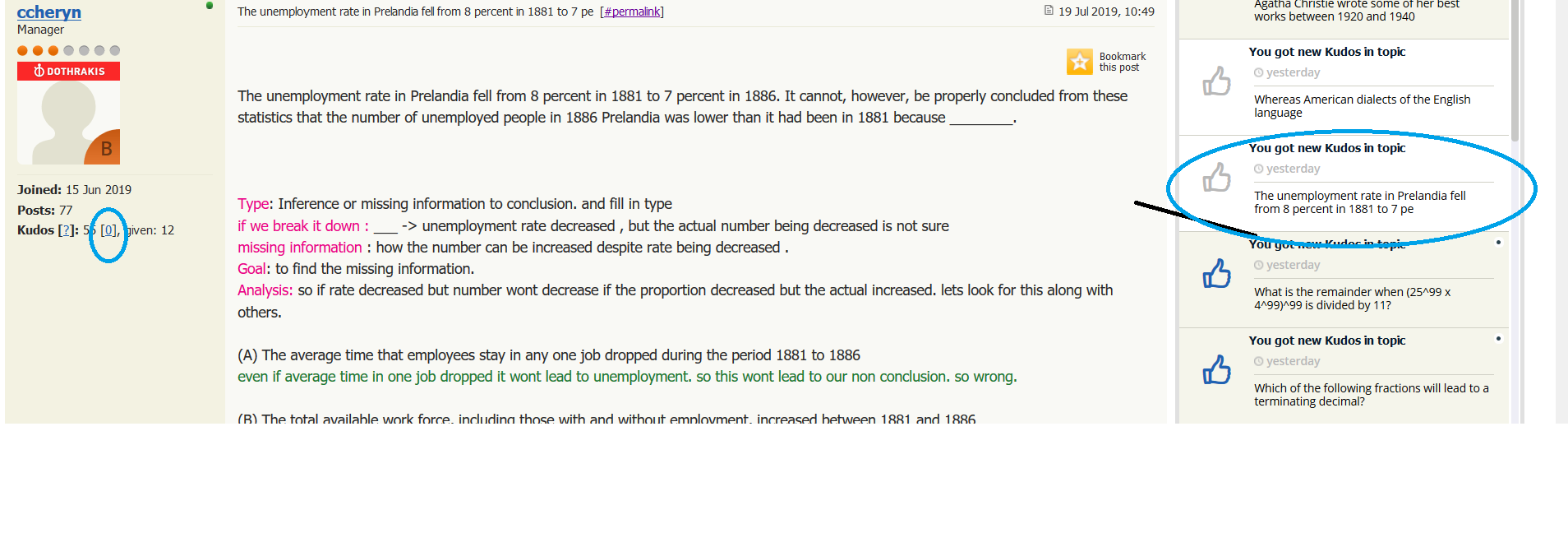Click blue thumbs-up beside the terminating decimal notification
1568x533 pixels.
1216,370
